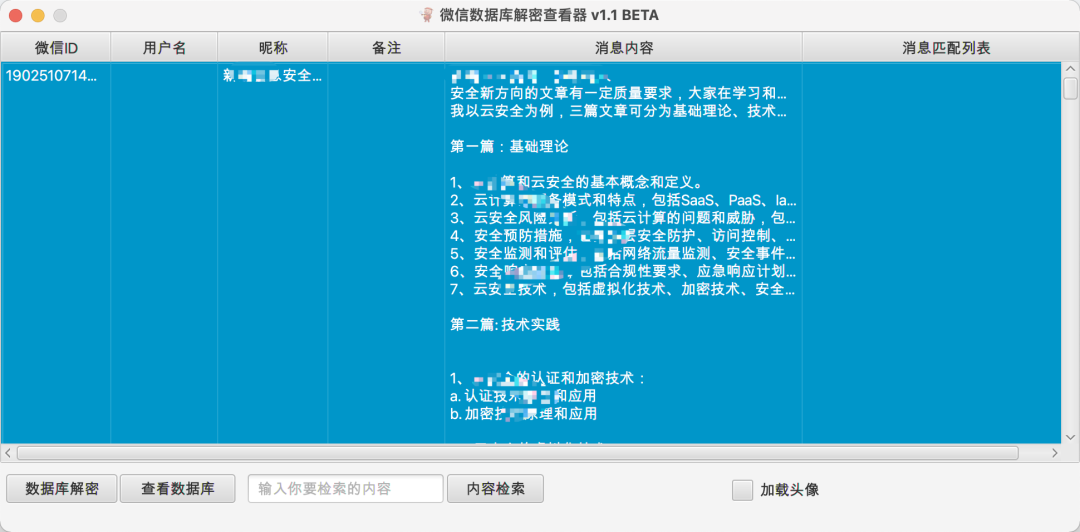The height and width of the screenshot is (532, 1080).
Task: Click the 数据库解密 button
Action: pos(62,489)
